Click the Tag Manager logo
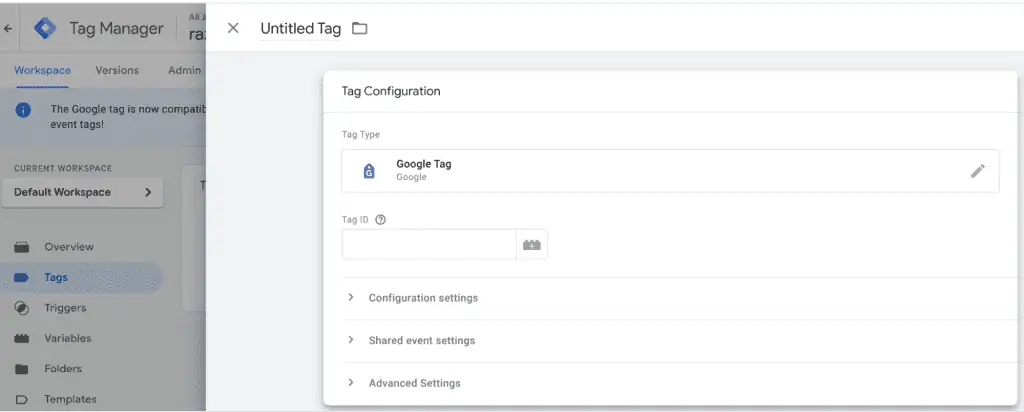 (45, 29)
